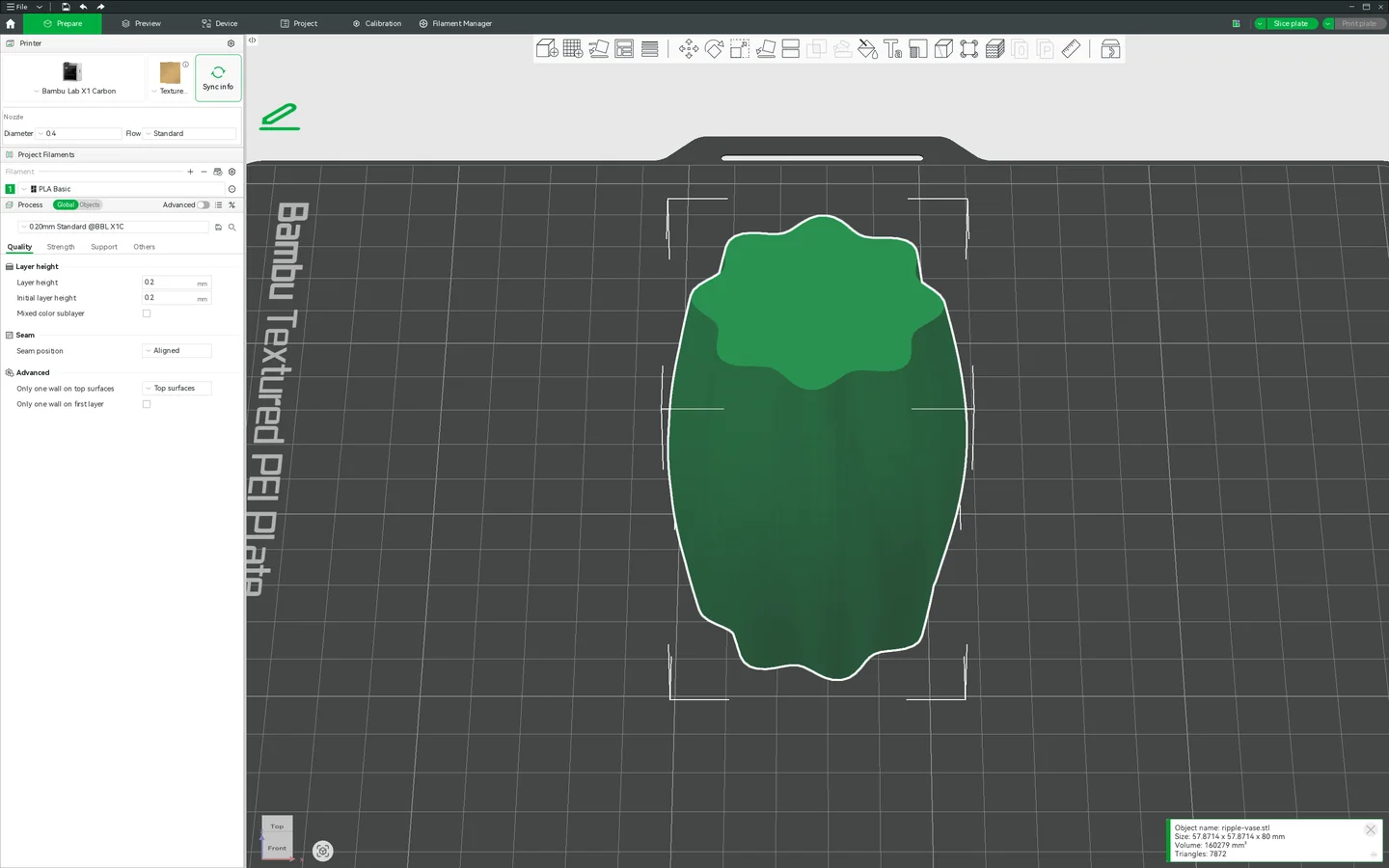Click the Add plate grid icon
This screenshot has height=868, width=1389.
[573, 49]
